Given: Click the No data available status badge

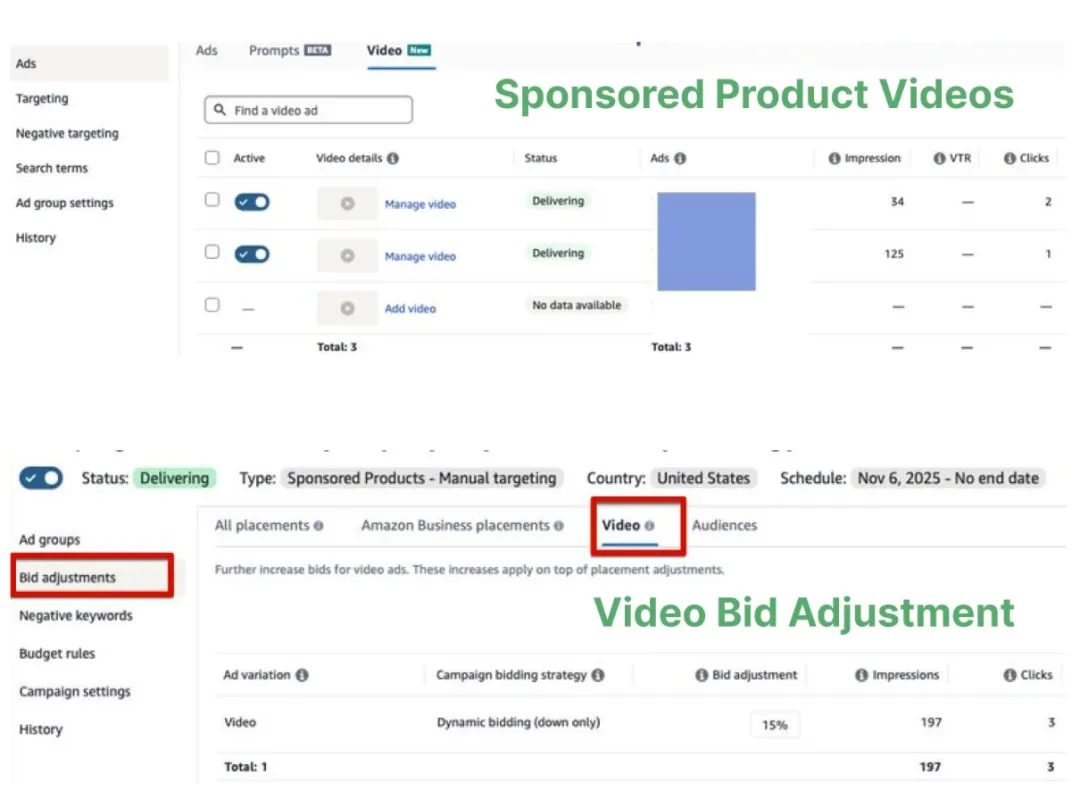Looking at the screenshot, I should point(577,305).
